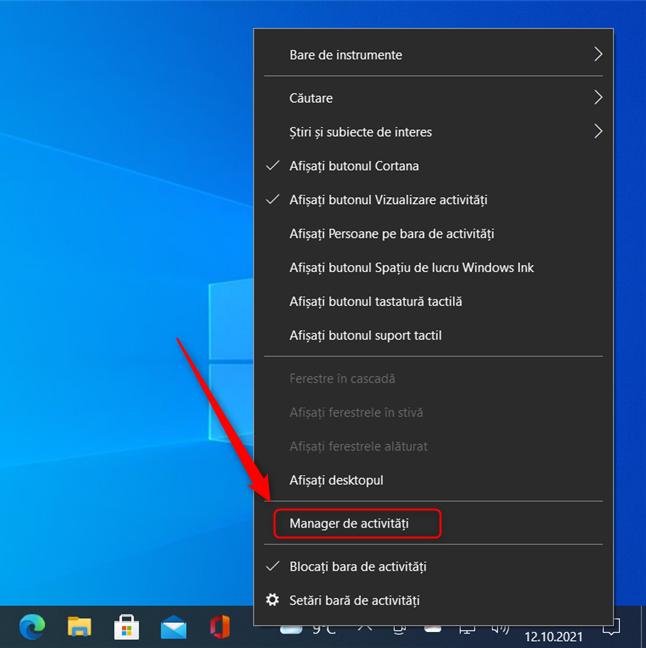Expand the Căutare submenu

(x=433, y=98)
